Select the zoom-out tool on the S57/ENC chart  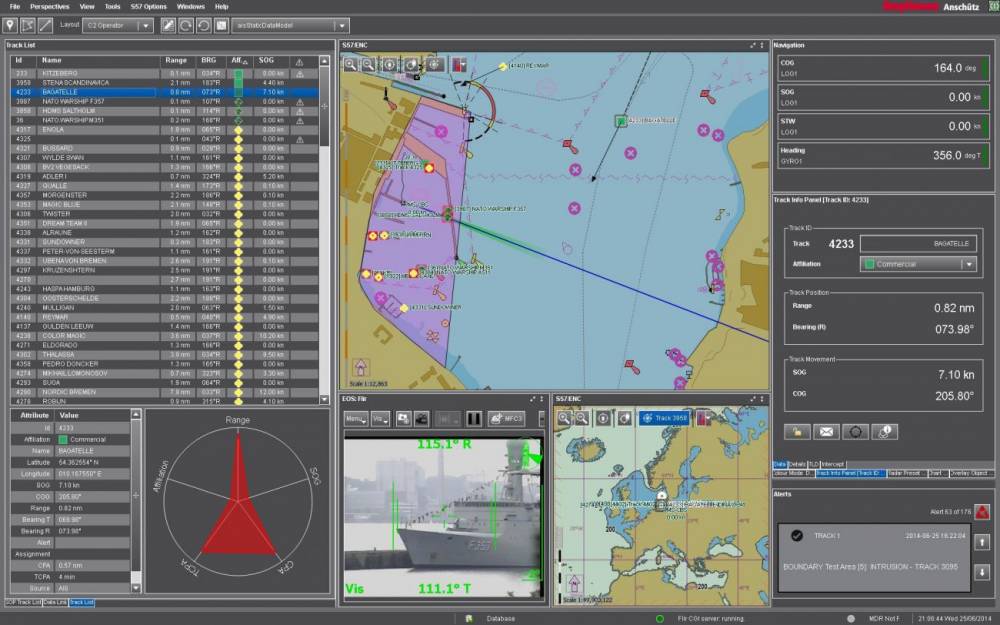click(x=368, y=62)
